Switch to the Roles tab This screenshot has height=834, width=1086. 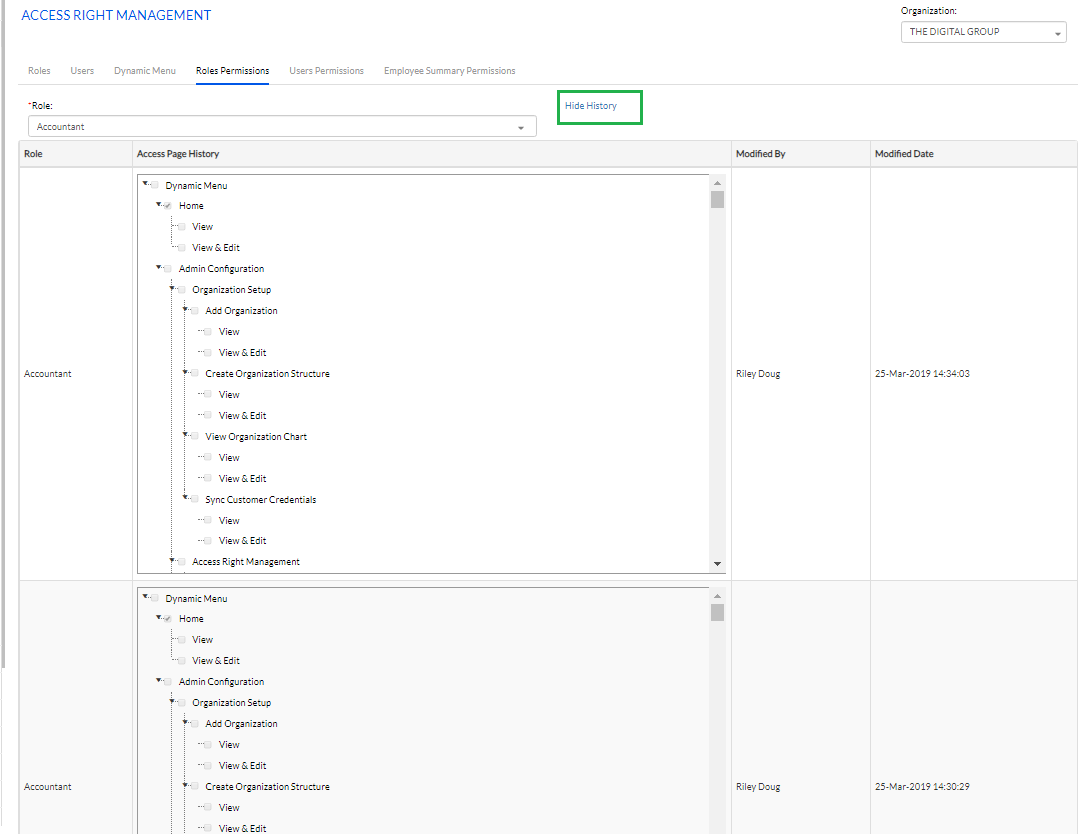click(x=39, y=71)
